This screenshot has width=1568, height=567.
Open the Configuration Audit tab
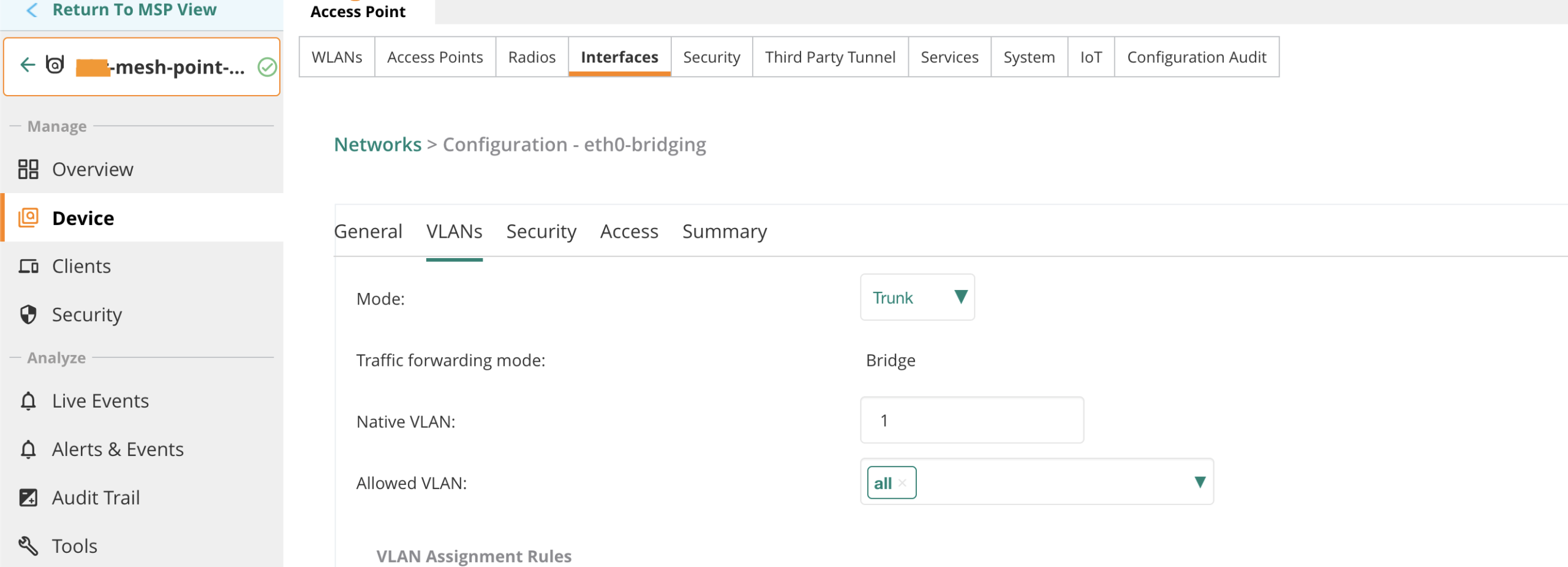tap(1196, 57)
